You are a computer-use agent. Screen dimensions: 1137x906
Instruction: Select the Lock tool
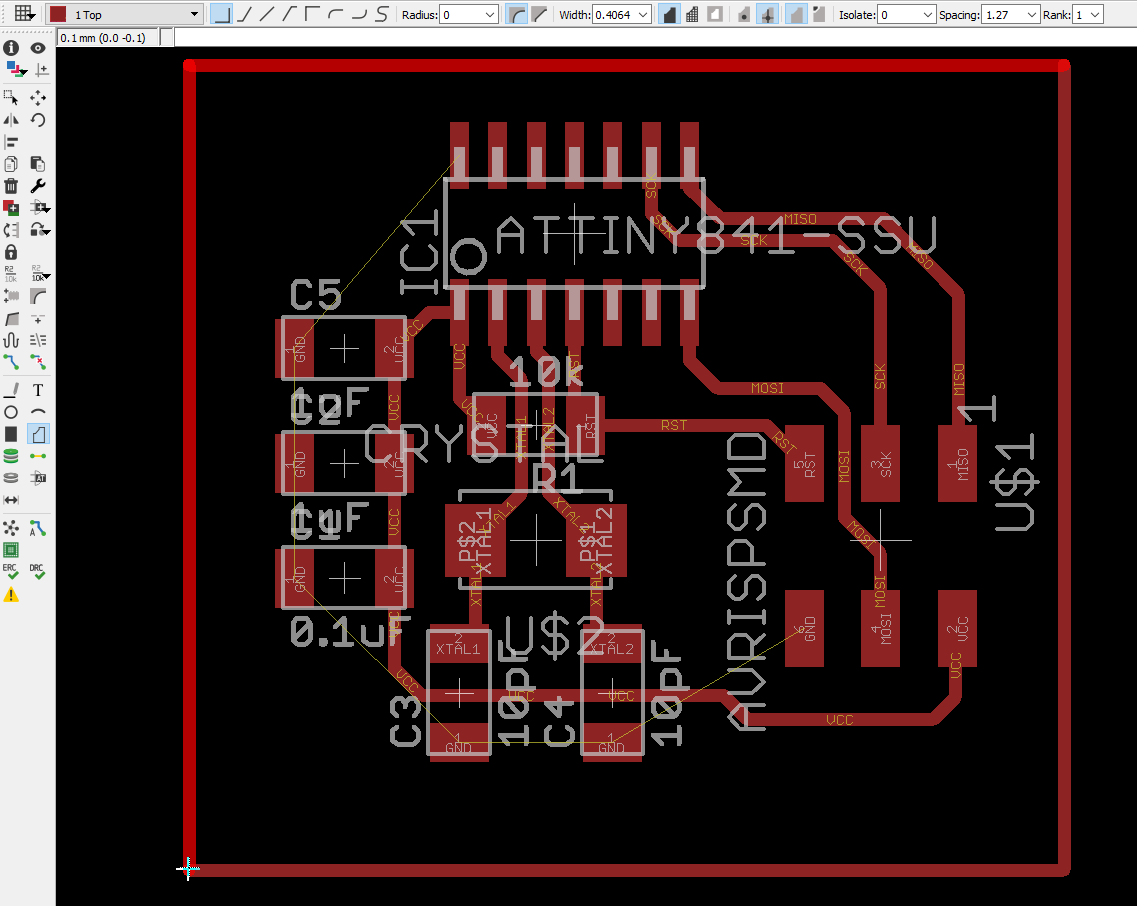click(11, 252)
